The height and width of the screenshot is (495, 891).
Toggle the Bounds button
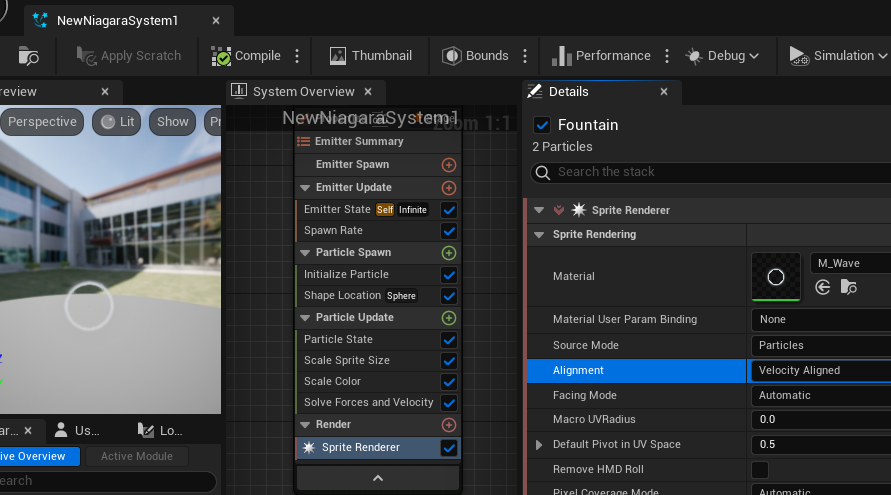pos(475,56)
